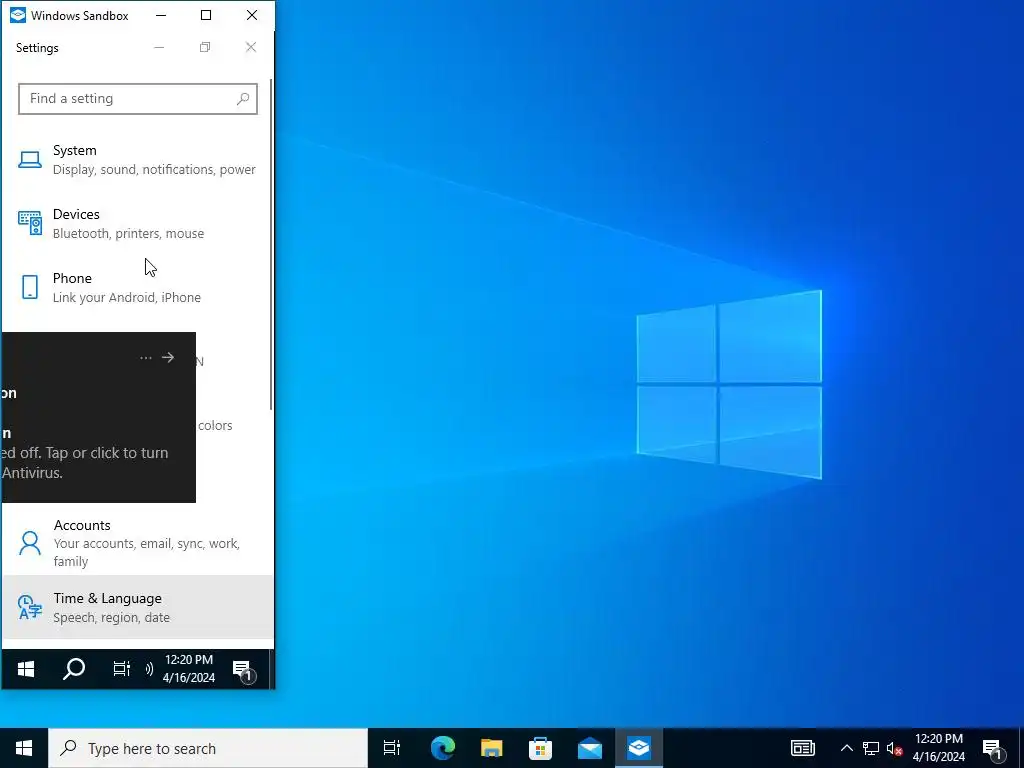Viewport: 1024px width, 768px height.
Task: Open System settings category
Action: coord(137,160)
